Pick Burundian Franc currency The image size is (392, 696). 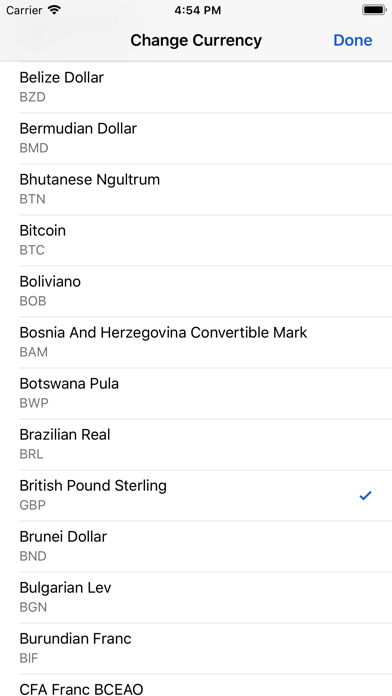(196, 649)
